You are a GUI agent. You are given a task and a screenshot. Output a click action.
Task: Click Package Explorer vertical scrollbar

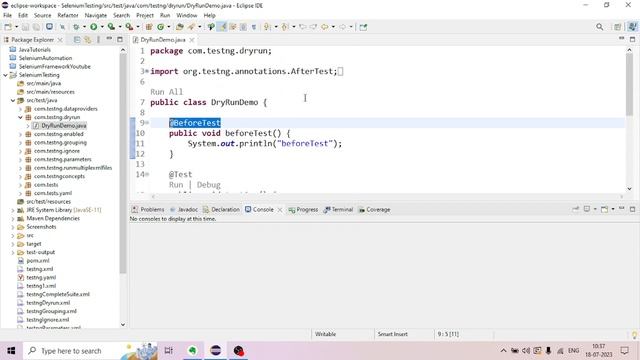click(123, 163)
